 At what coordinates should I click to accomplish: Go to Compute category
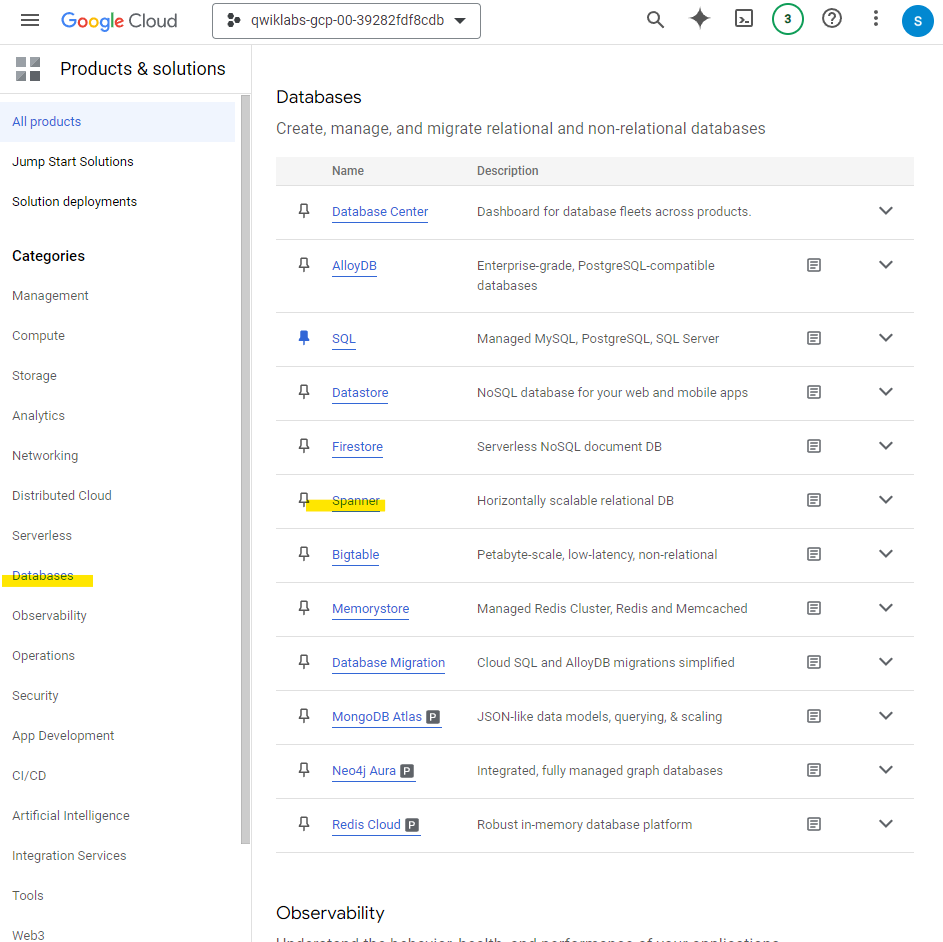[38, 336]
